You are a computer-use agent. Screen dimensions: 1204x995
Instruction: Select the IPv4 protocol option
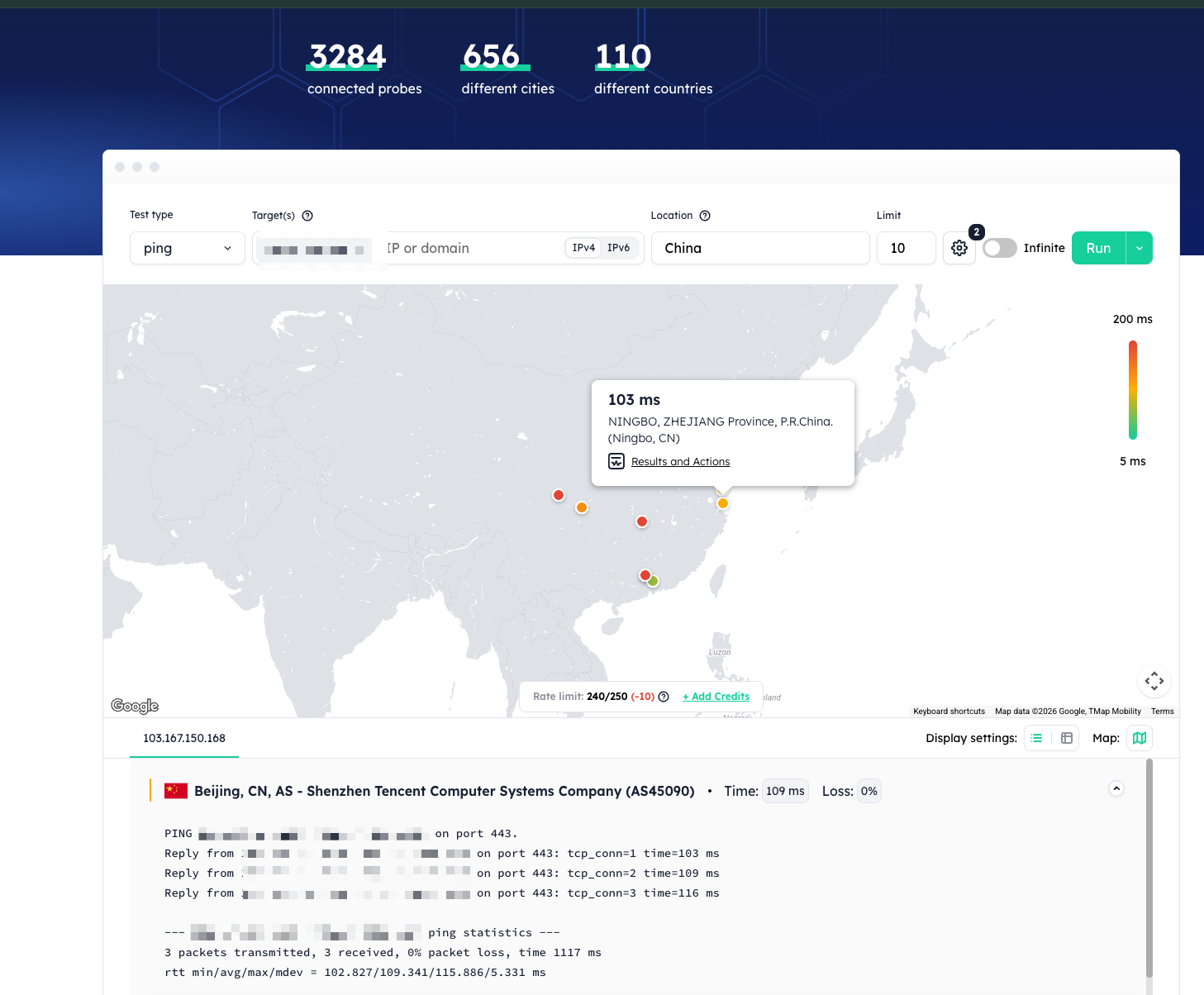tap(583, 247)
